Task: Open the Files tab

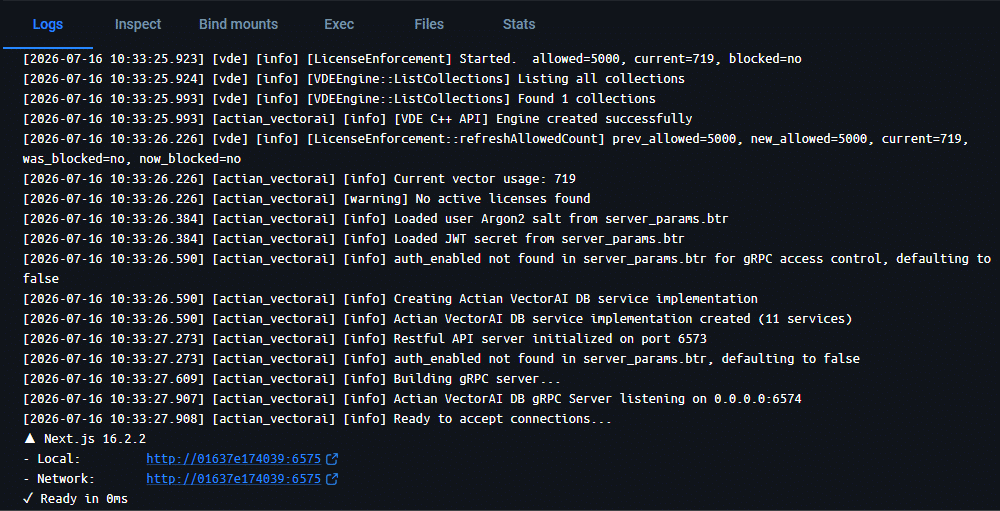Action: pyautogui.click(x=429, y=25)
